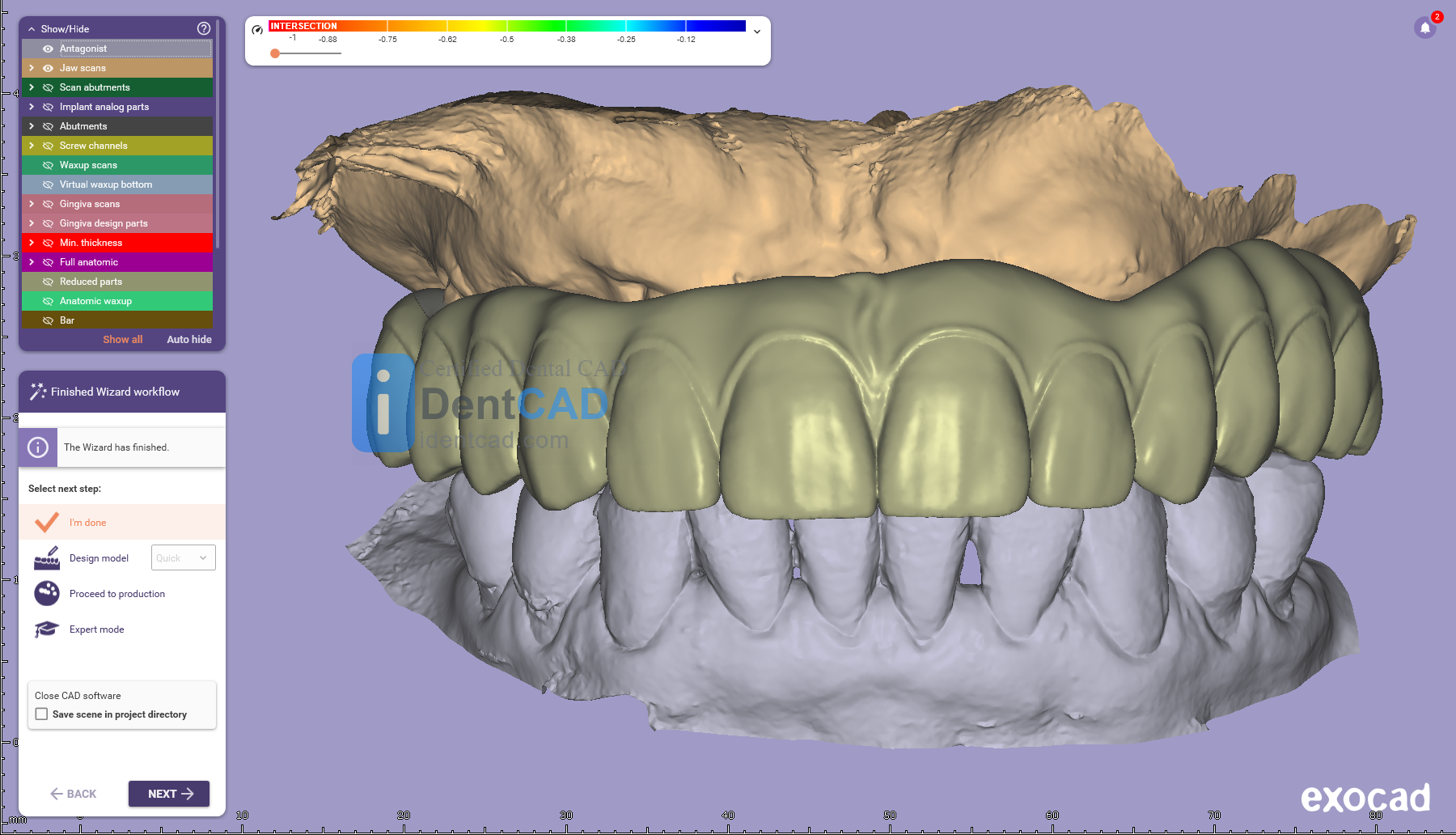Select the Design model icon
1456x835 pixels.
[x=47, y=558]
